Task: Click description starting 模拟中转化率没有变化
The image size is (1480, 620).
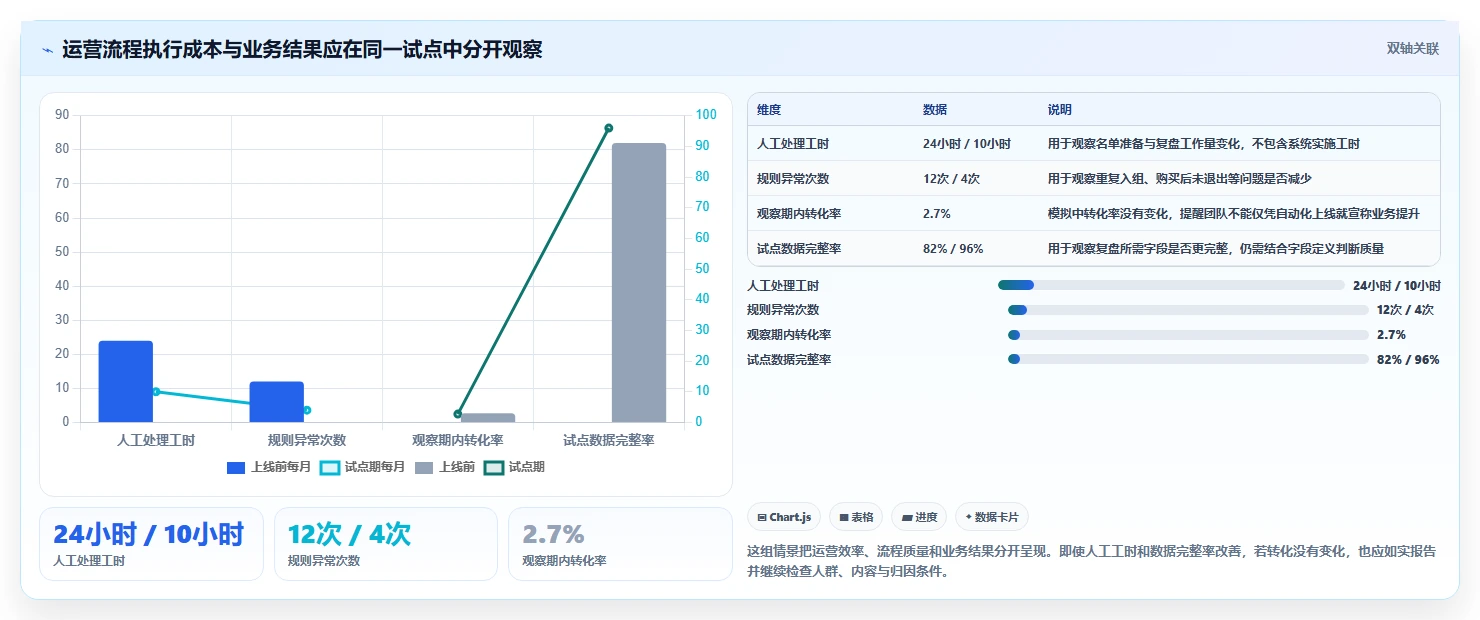Action: (x=1234, y=214)
